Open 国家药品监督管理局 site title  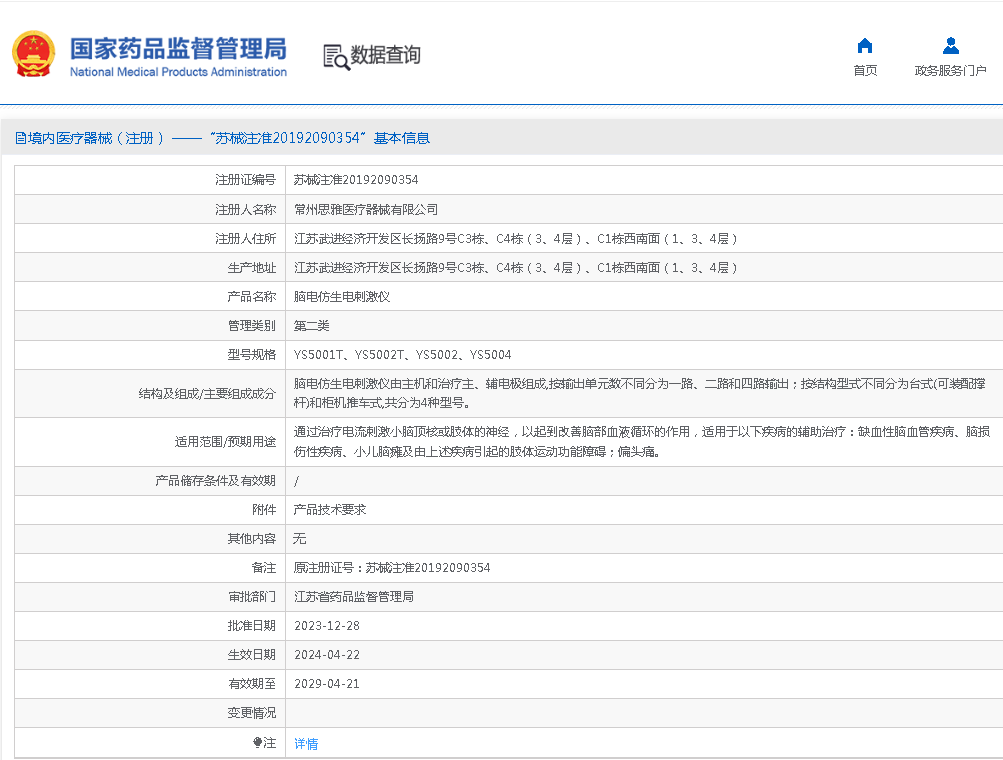pyautogui.click(x=178, y=49)
